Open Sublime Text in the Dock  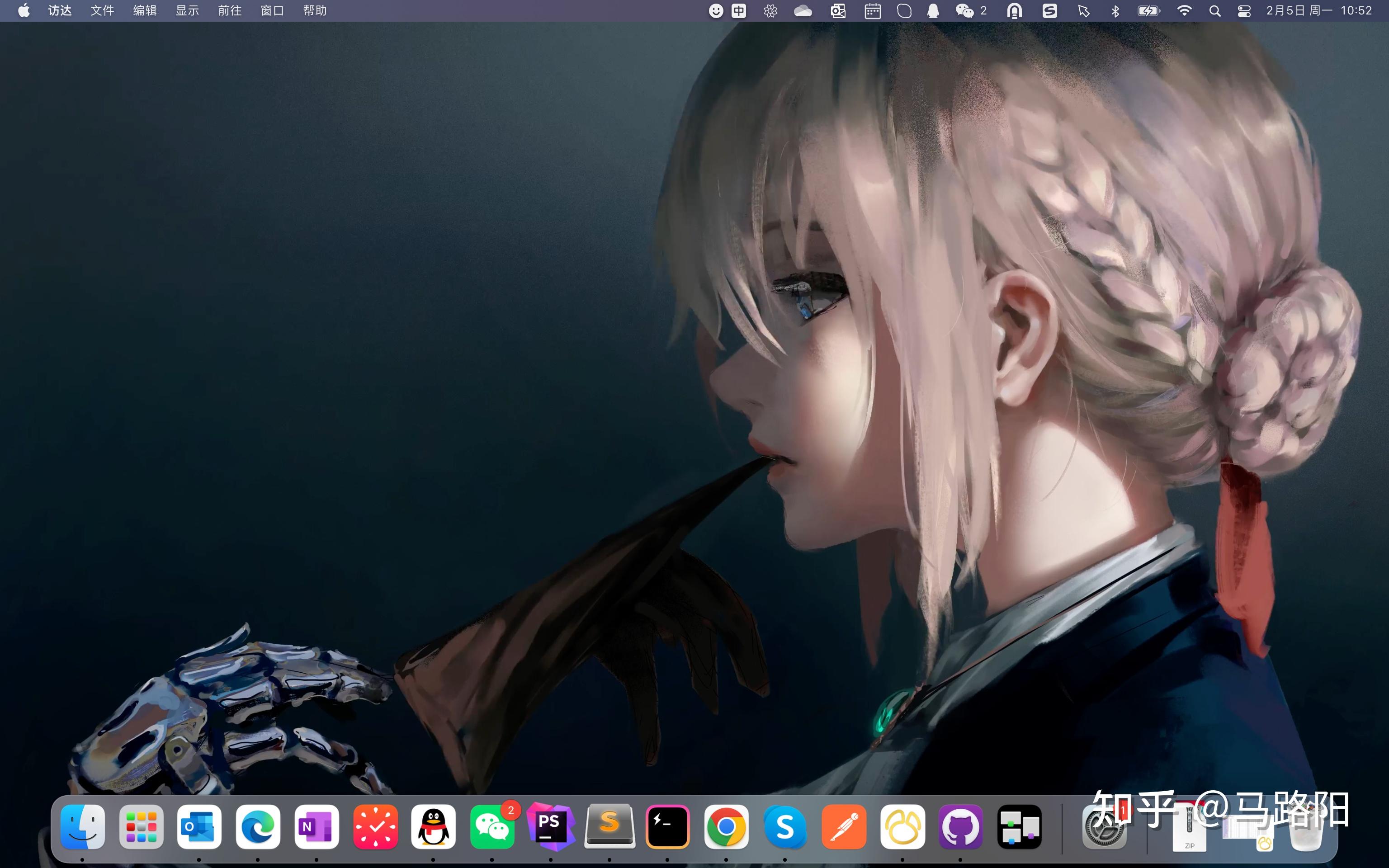click(x=610, y=827)
